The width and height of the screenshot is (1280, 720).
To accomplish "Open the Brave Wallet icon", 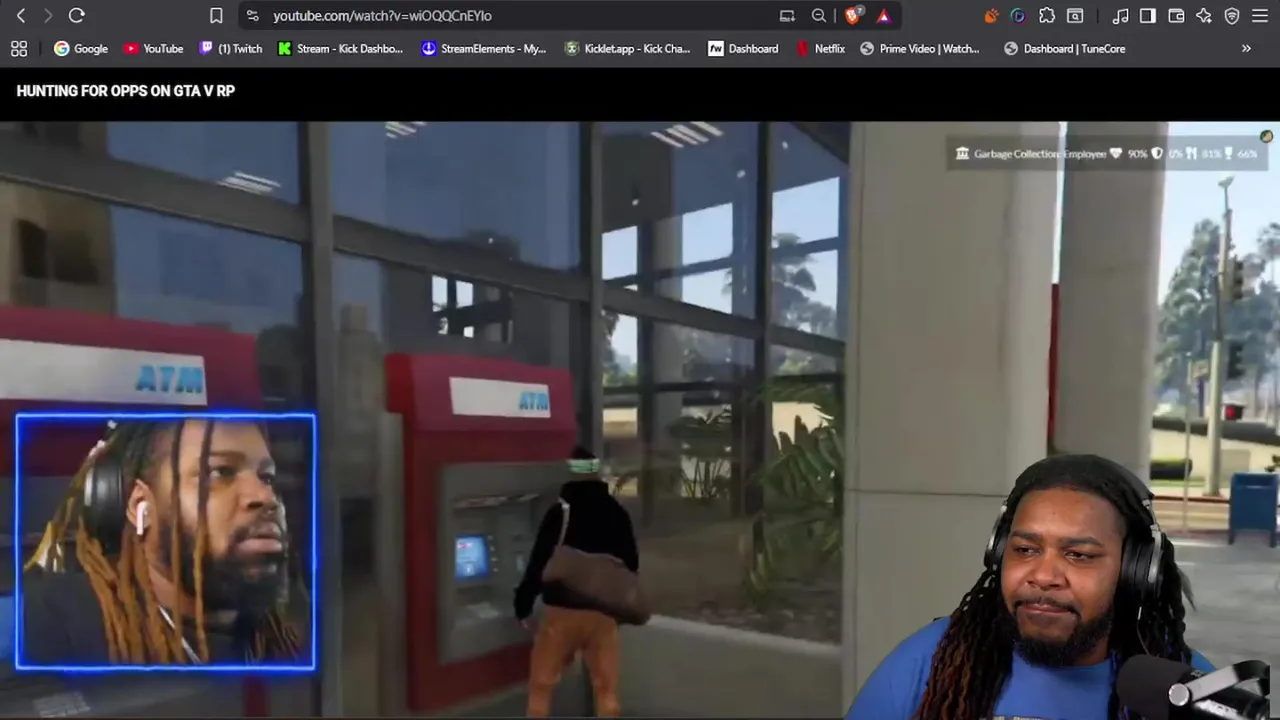I will pos(1176,15).
